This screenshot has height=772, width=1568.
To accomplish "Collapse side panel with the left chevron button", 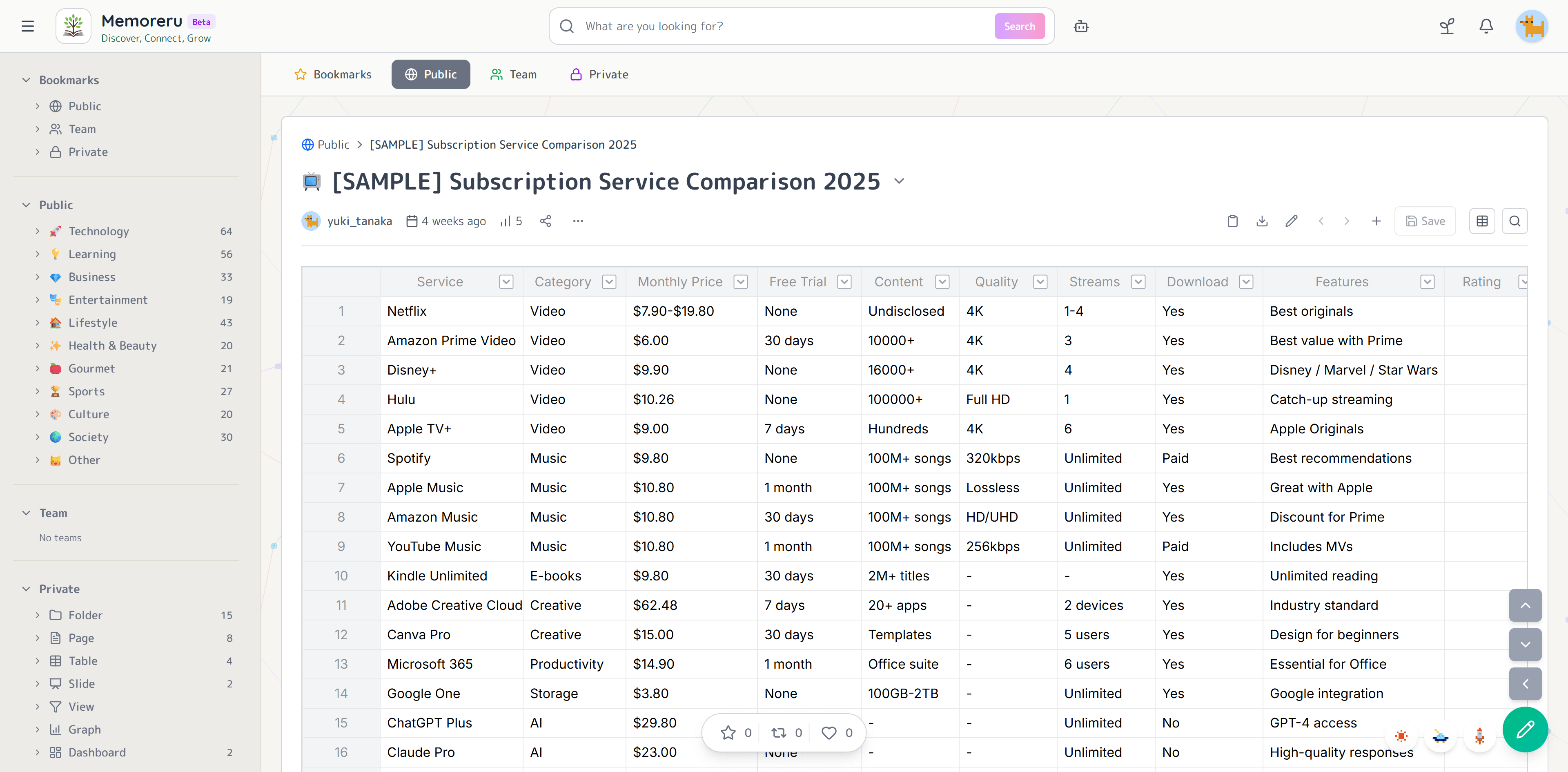I will pos(1526,684).
